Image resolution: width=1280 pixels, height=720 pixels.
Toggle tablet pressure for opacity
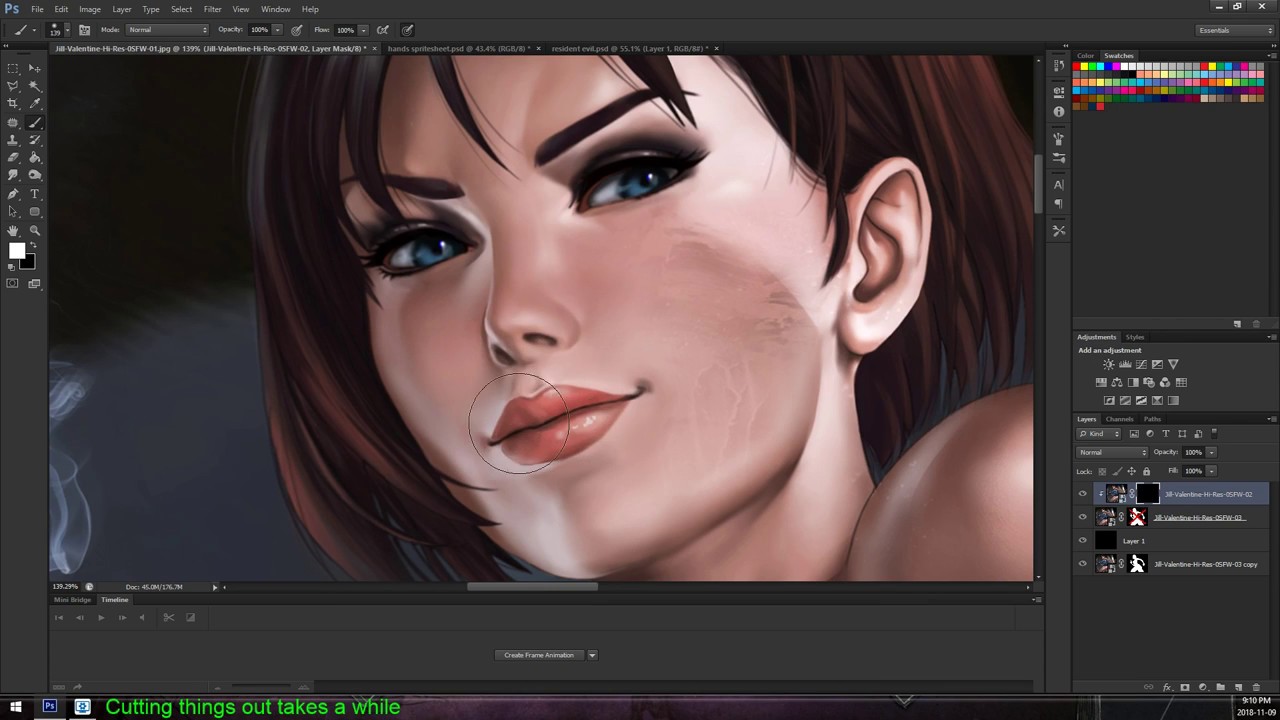(297, 30)
